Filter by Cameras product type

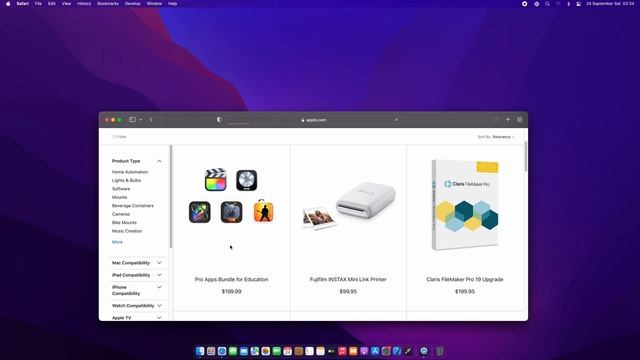tap(121, 214)
